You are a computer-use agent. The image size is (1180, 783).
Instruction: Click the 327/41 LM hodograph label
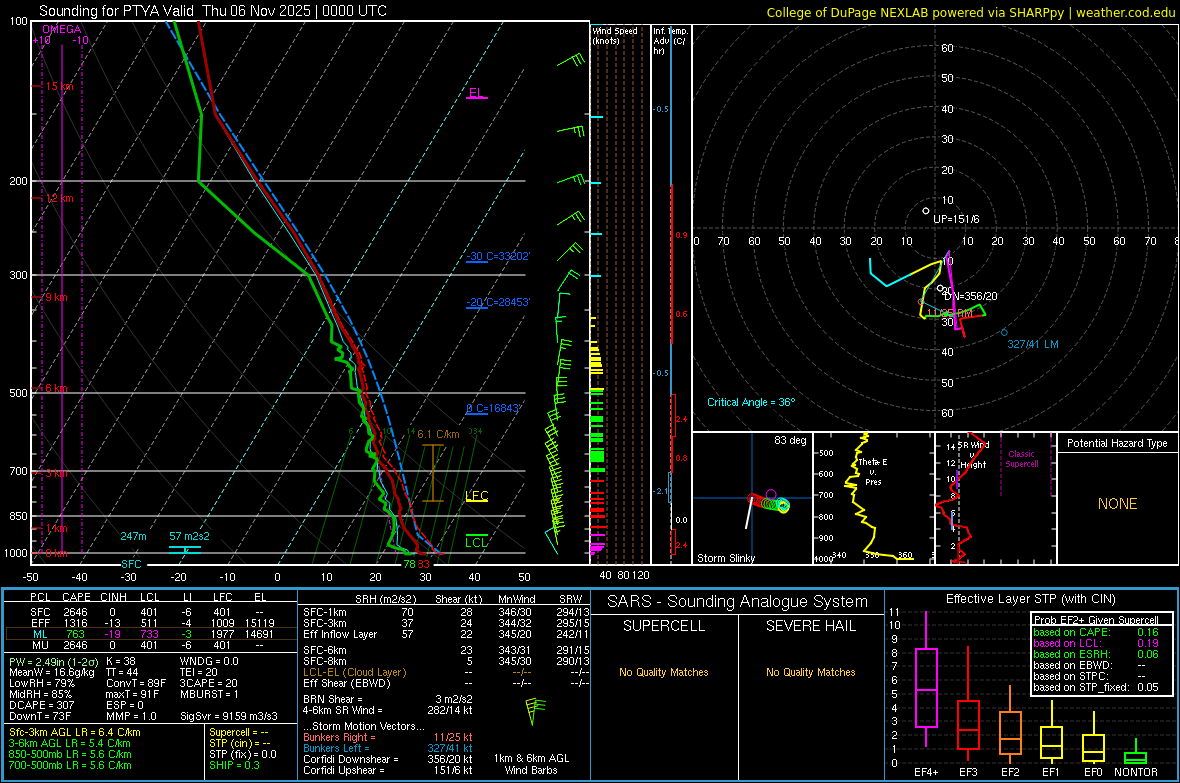coord(1032,344)
